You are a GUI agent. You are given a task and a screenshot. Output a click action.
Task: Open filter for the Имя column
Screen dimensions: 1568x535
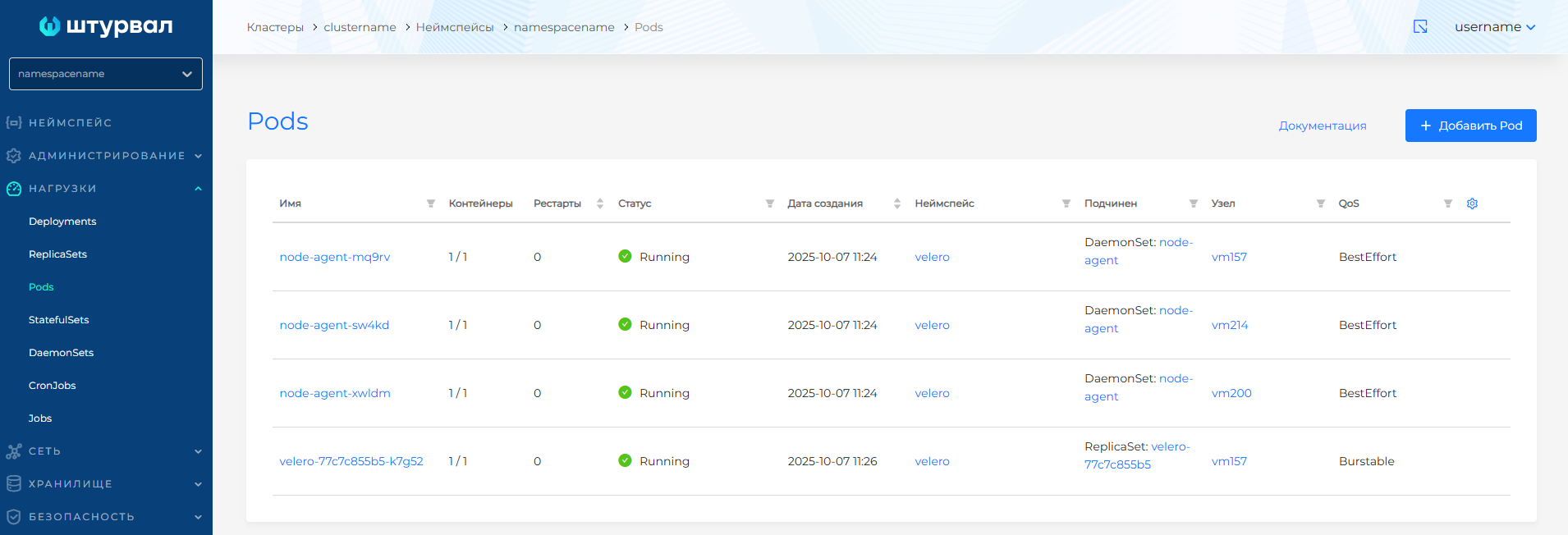click(431, 203)
